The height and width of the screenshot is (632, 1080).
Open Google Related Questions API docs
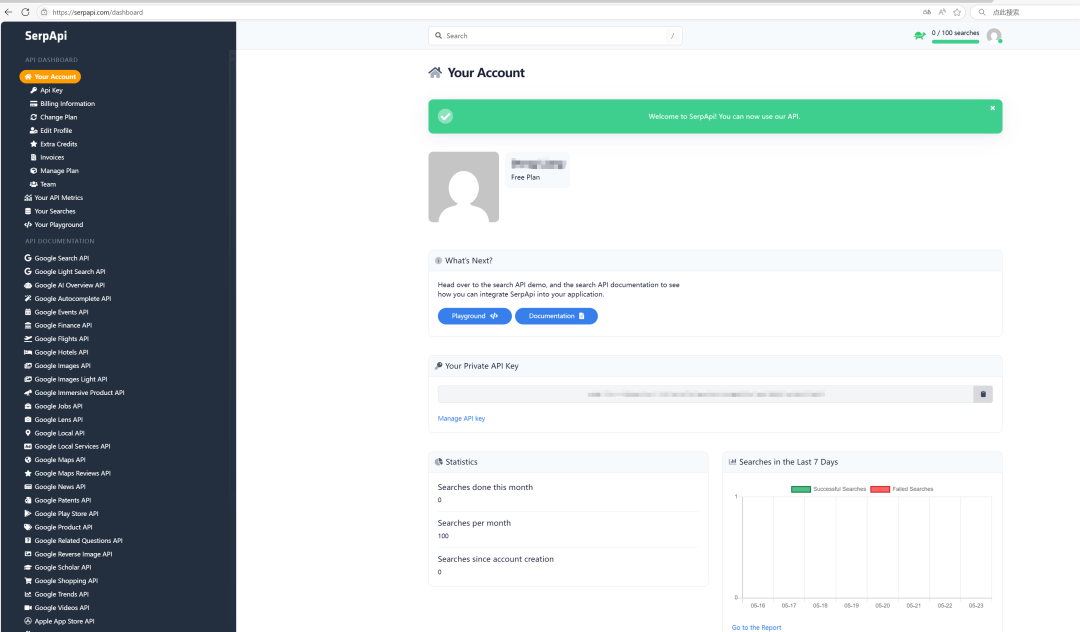pyautogui.click(x=79, y=540)
